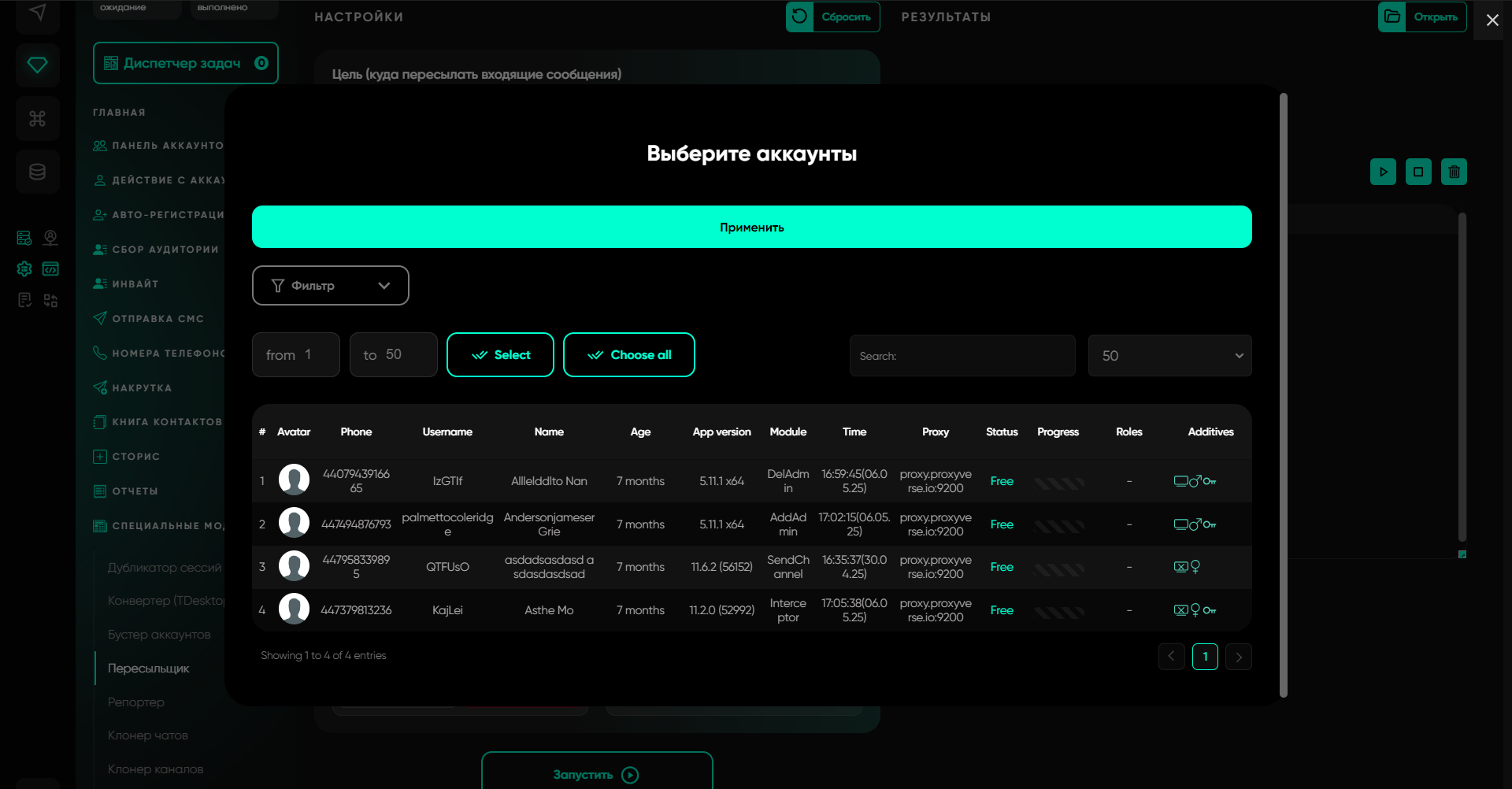This screenshot has width=1512, height=789.
Task: Click the trash delete icon
Action: pos(1454,172)
